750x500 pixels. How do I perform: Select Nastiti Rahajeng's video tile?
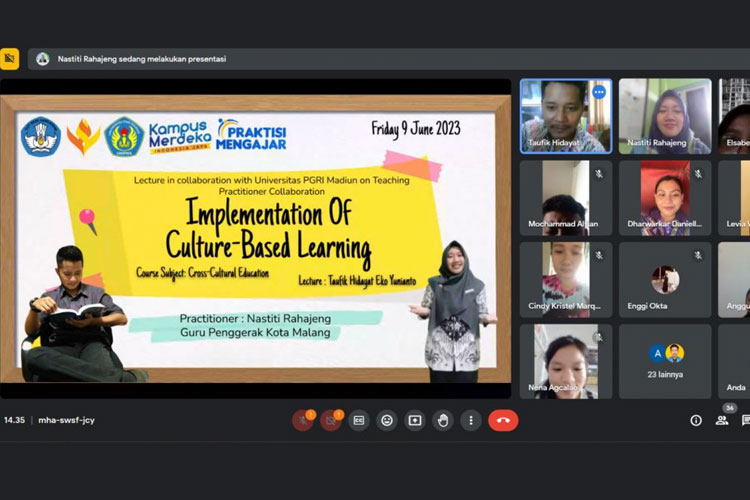point(665,116)
